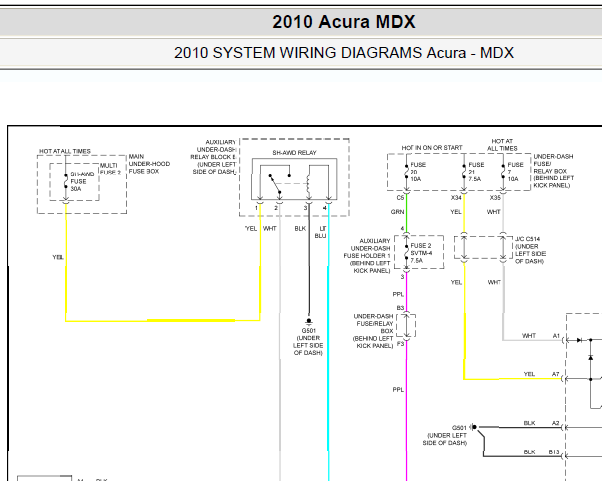Image resolution: width=602 pixels, height=481 pixels.
Task: Select the "AUXILIARY UNDER-DASH RELAY BLOCK" label
Action: coord(214,157)
